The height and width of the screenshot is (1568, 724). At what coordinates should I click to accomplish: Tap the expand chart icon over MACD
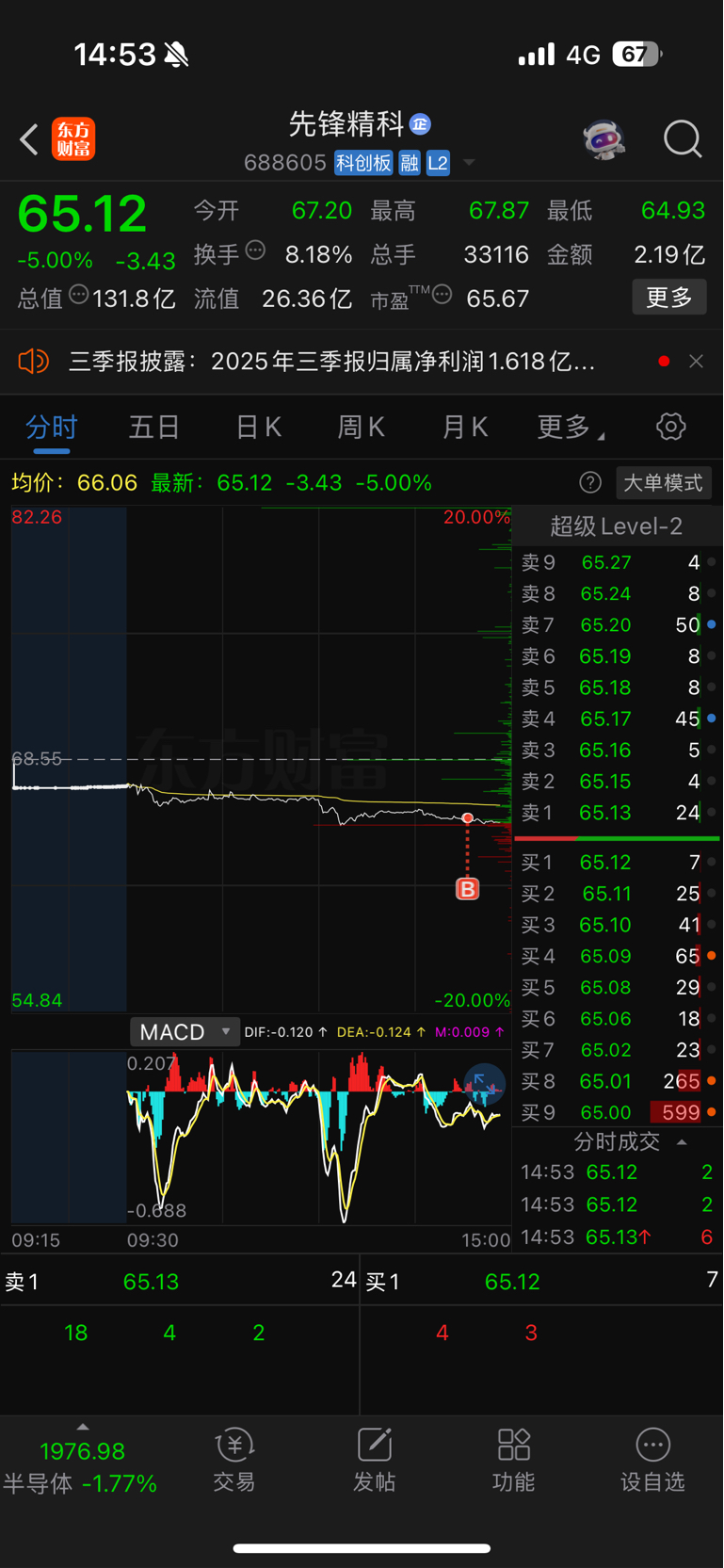coord(485,1085)
